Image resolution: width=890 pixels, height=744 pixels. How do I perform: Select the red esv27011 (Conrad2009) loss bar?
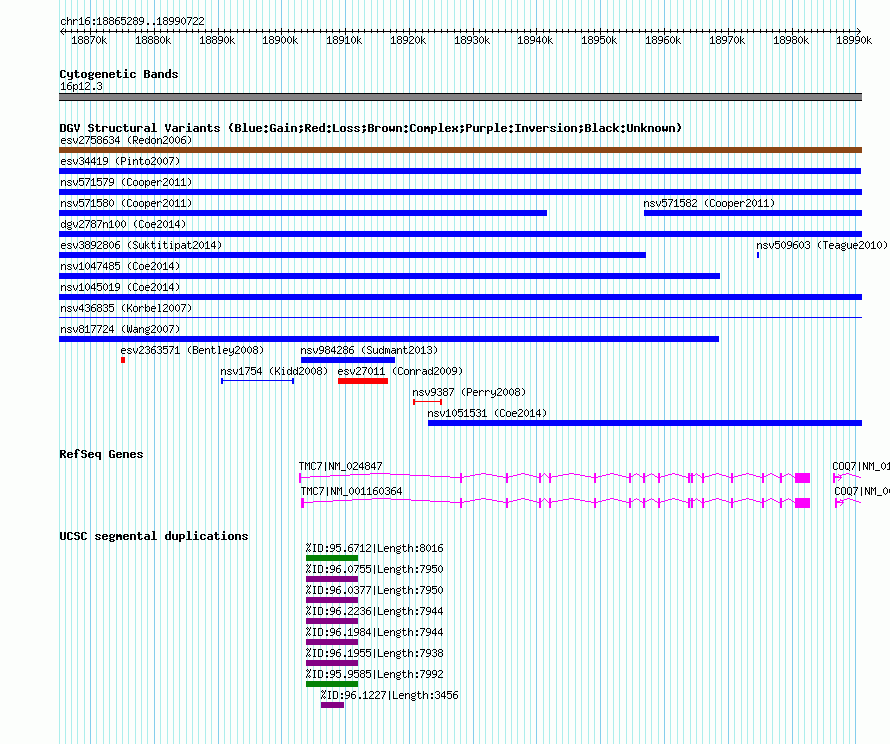(x=363, y=381)
